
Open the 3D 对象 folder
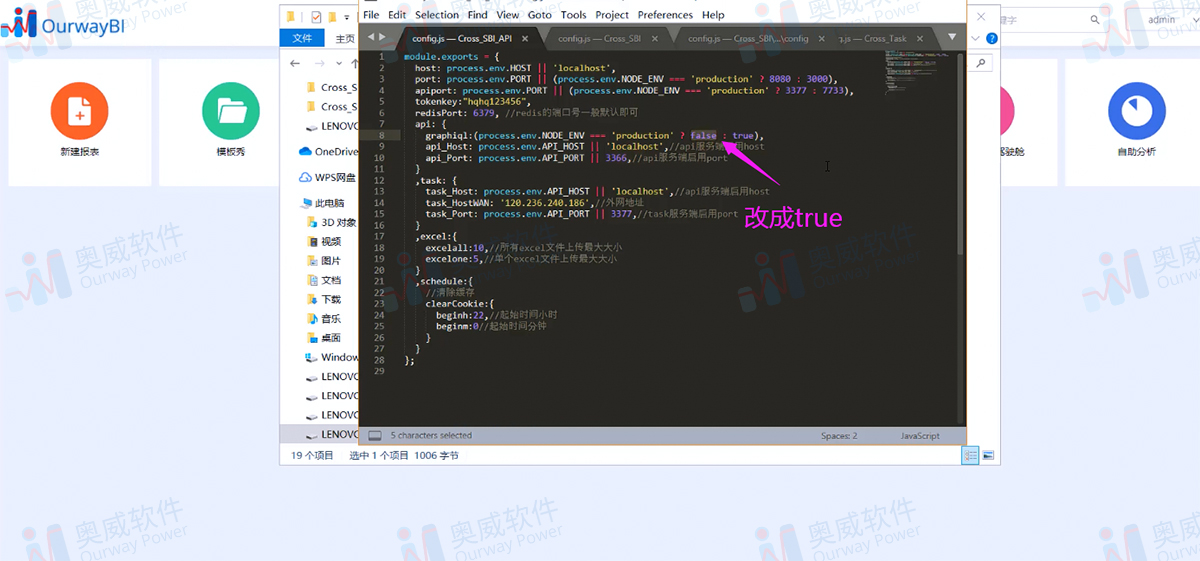click(330, 223)
